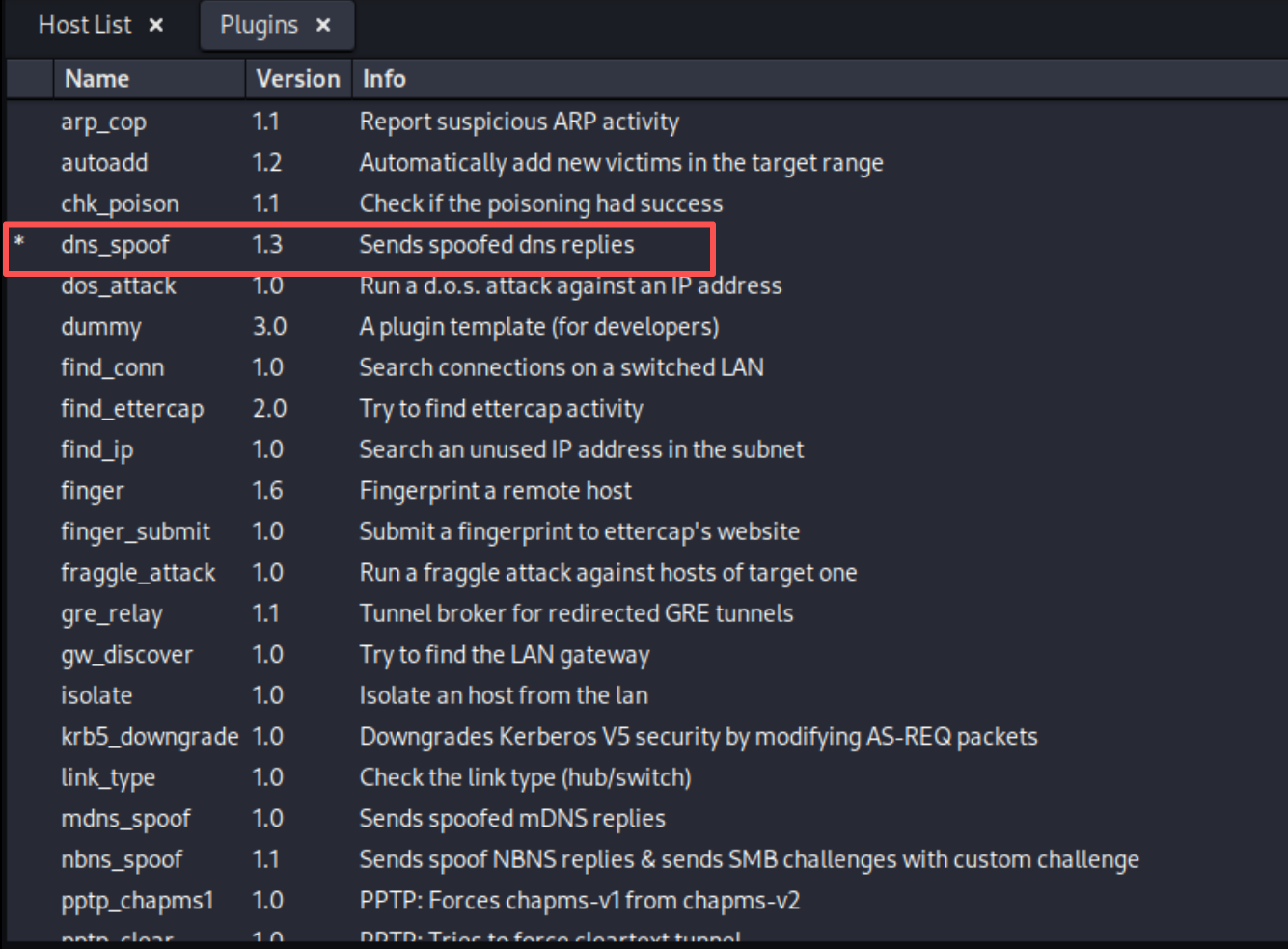Click the Info column header
The width and height of the screenshot is (1288, 949).
pos(384,79)
